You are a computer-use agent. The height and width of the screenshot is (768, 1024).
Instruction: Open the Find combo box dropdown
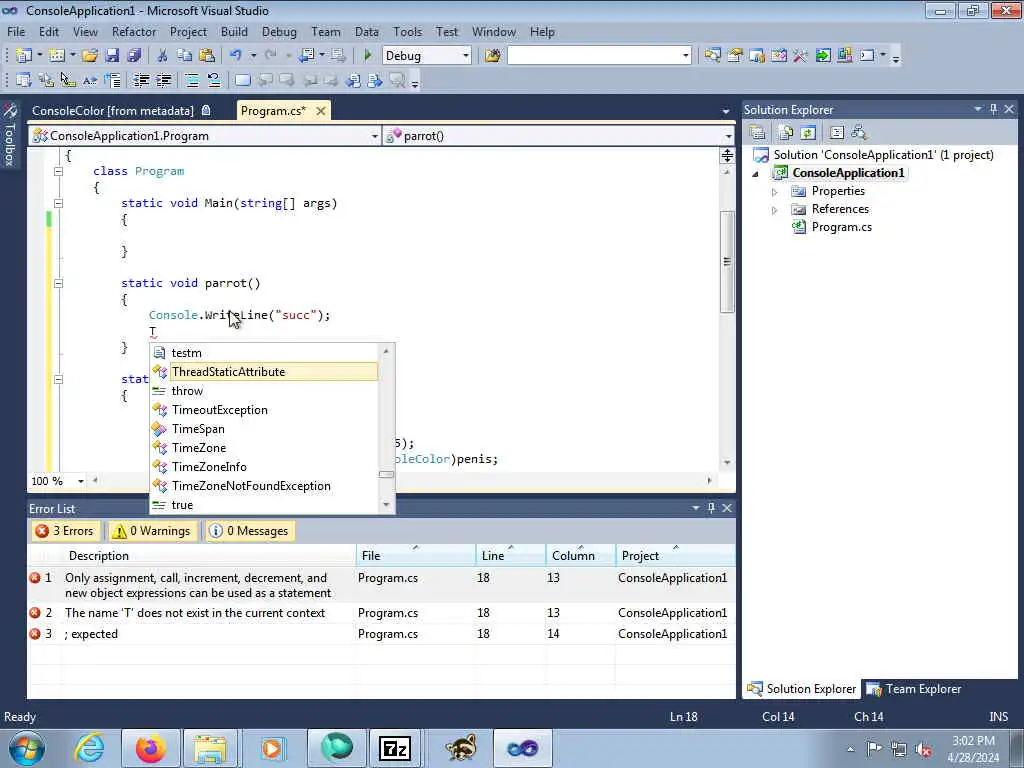[x=685, y=56]
